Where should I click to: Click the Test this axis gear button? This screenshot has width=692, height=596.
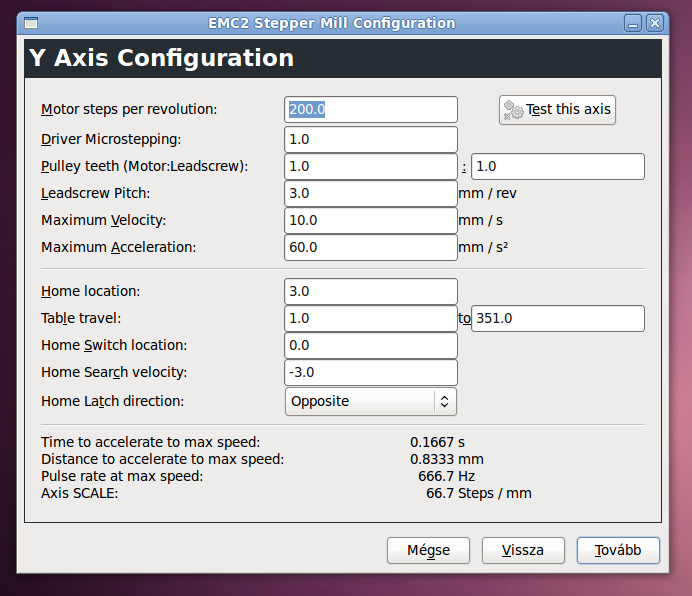tap(557, 110)
